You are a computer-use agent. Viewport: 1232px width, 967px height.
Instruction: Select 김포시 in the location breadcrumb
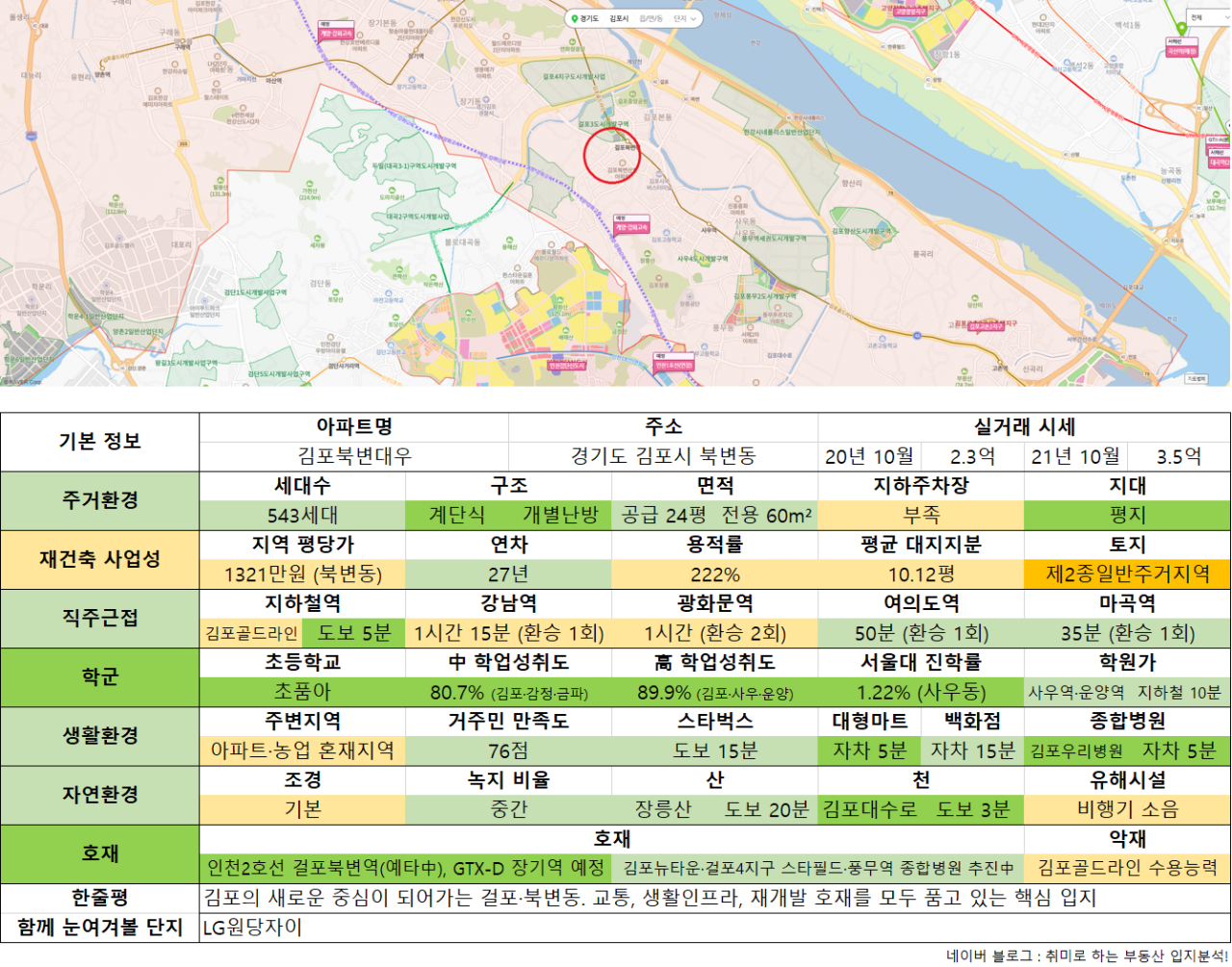pos(619,18)
